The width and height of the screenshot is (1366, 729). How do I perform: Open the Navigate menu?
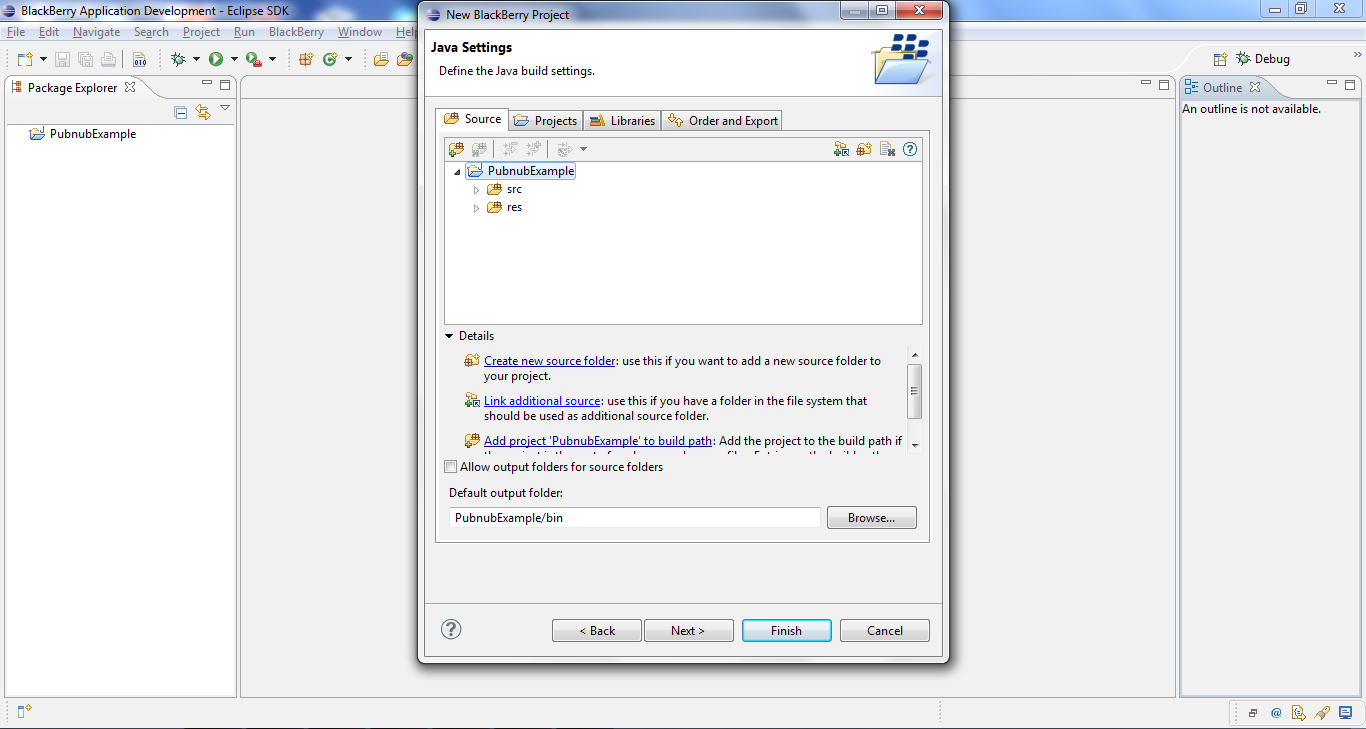tap(96, 32)
